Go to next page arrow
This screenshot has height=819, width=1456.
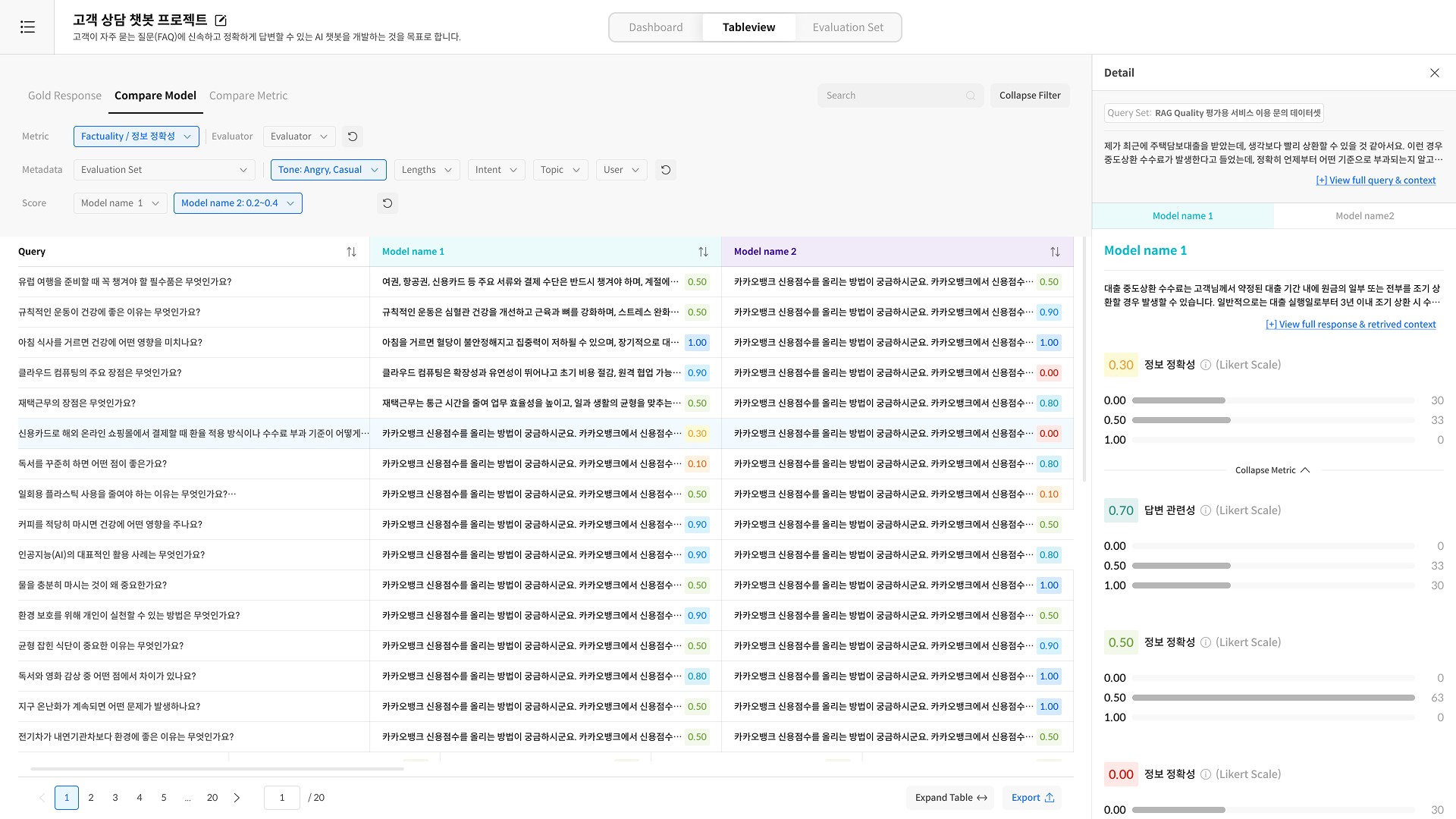coord(237,798)
